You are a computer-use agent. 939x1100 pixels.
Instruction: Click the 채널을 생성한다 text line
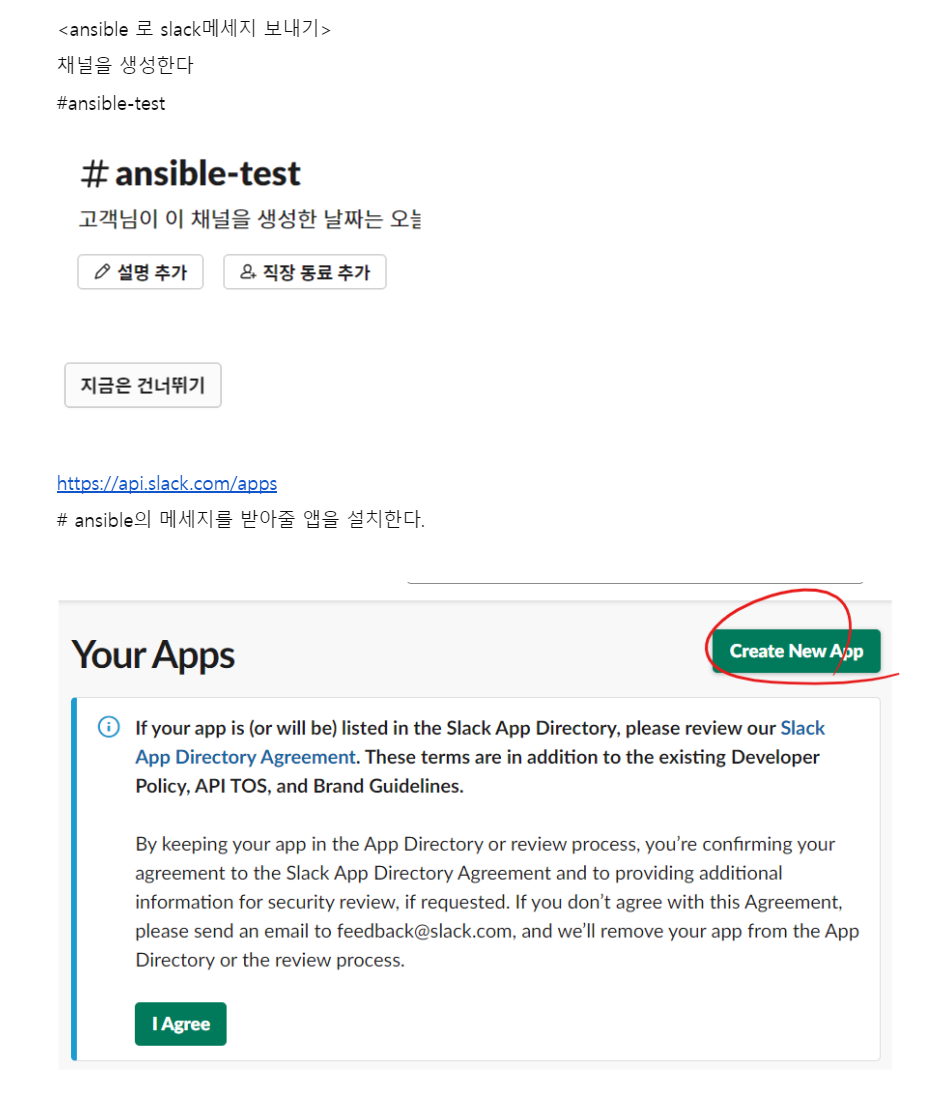click(125, 65)
